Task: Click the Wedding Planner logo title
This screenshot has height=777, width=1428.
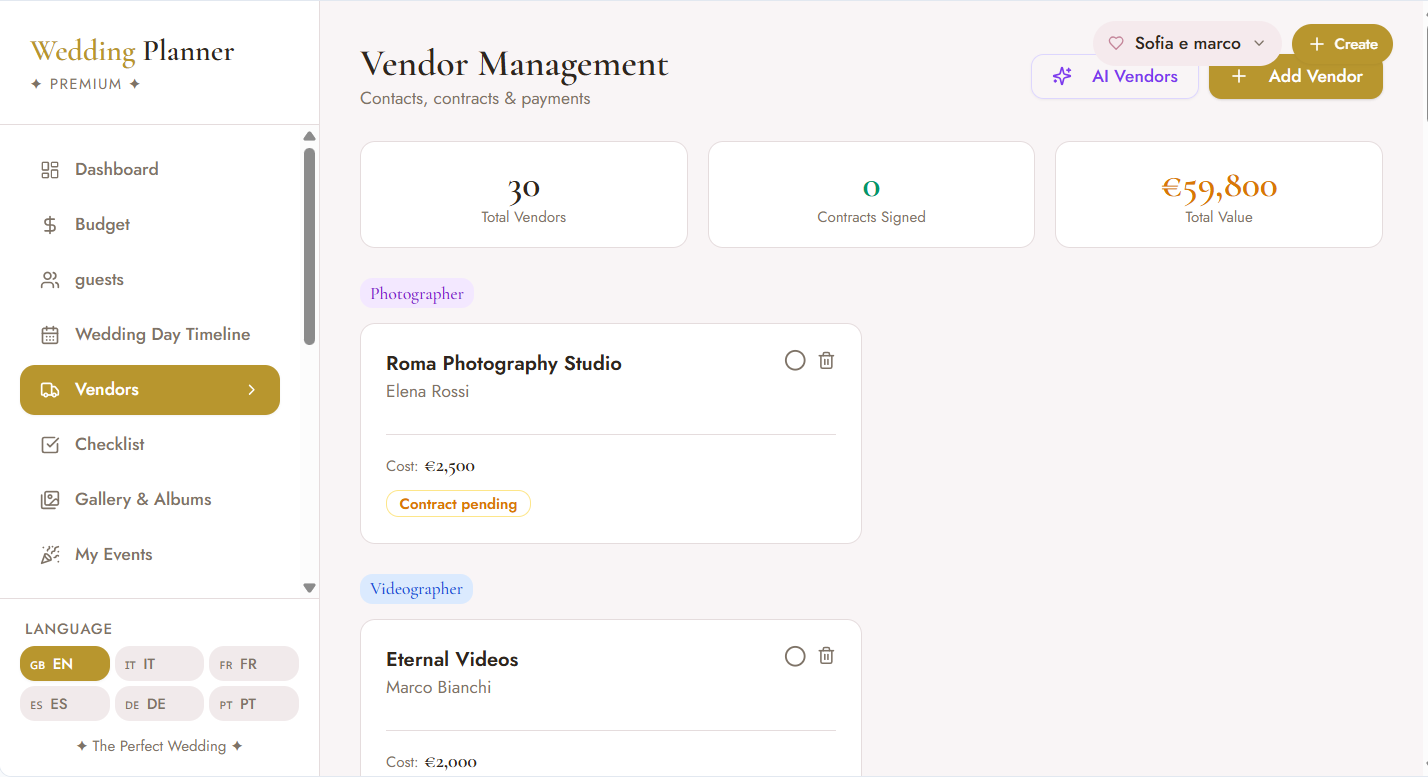Action: [x=132, y=51]
